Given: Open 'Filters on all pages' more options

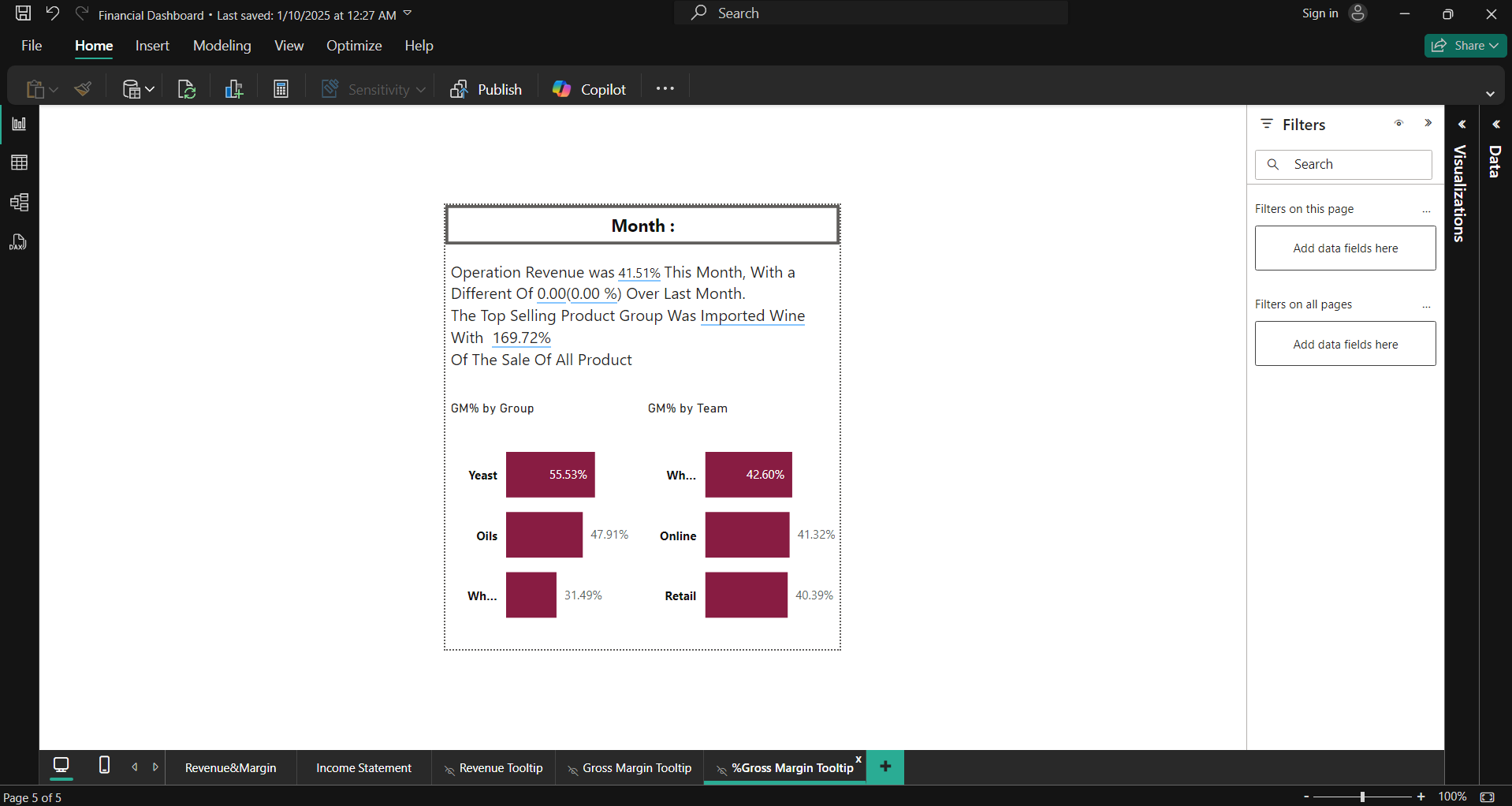Looking at the screenshot, I should 1426,305.
